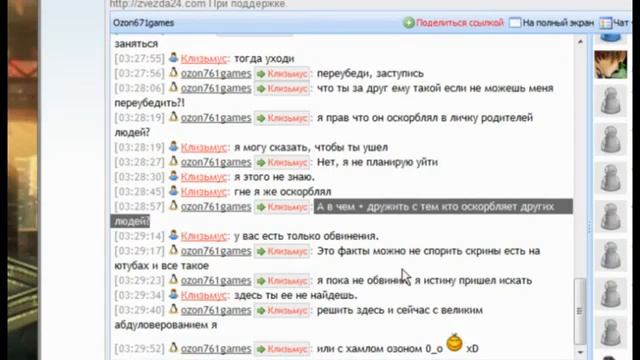Open ozon761games link at 03:28:57

pyautogui.click(x=216, y=207)
